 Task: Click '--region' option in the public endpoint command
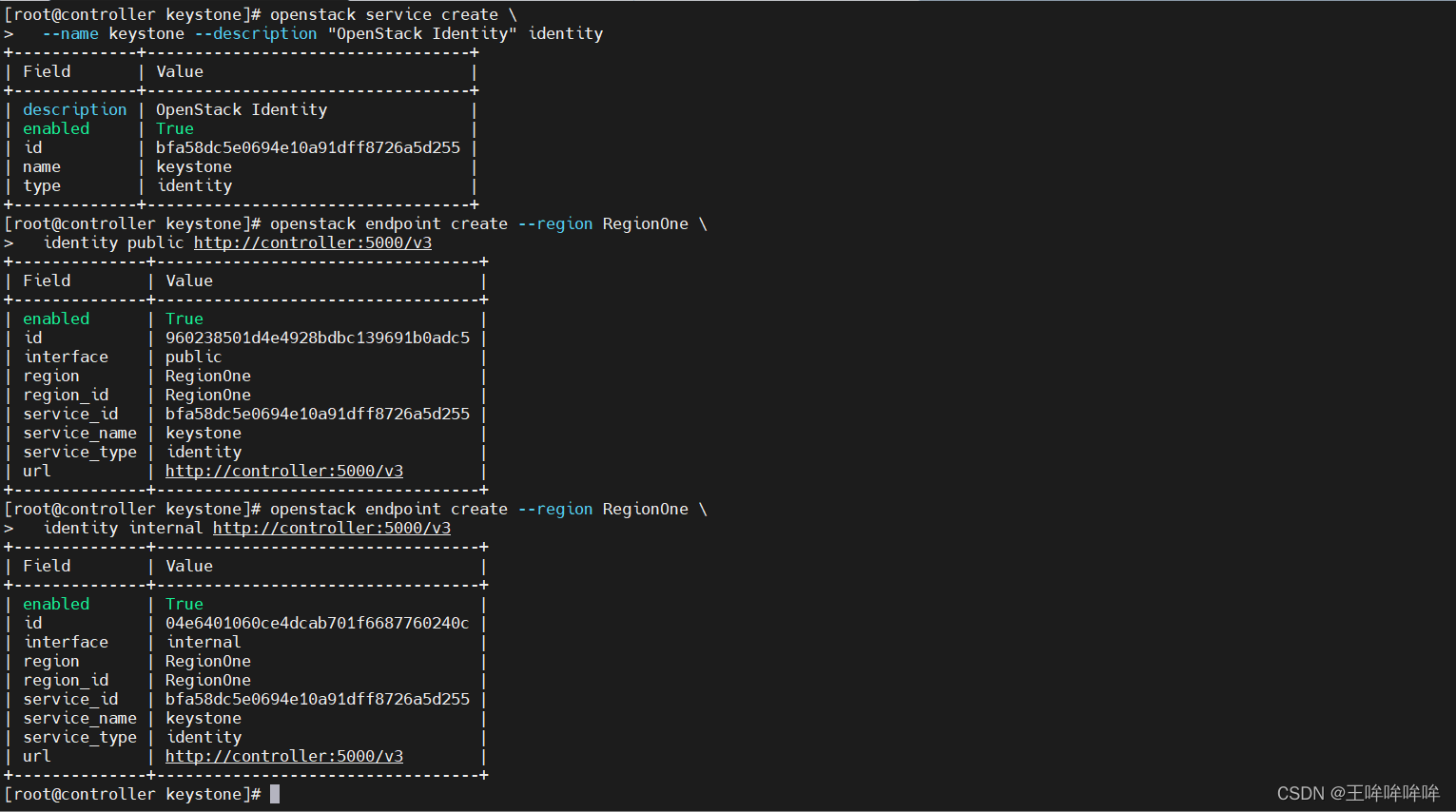pyautogui.click(x=555, y=223)
